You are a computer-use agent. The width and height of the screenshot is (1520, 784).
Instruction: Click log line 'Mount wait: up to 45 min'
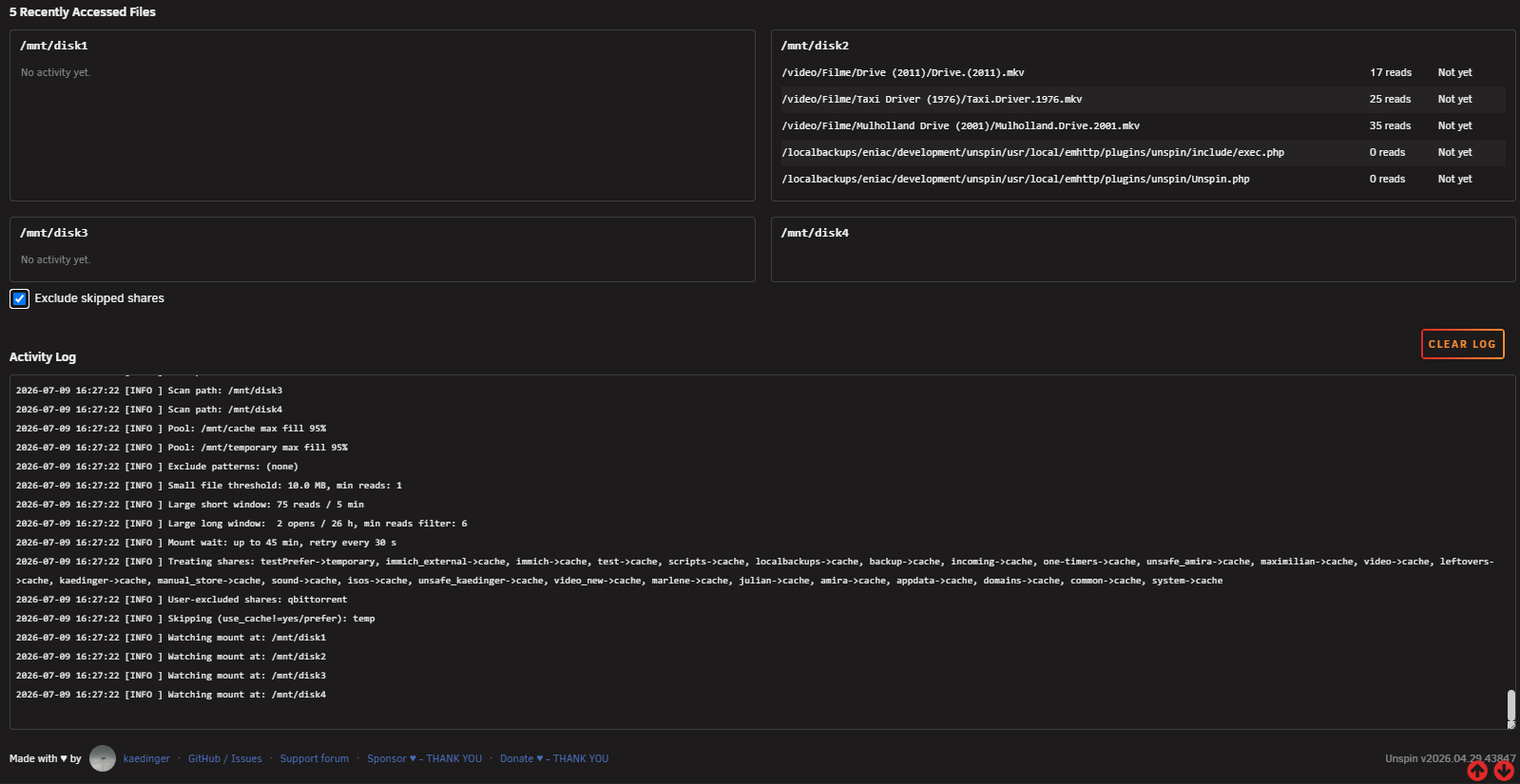point(206,543)
